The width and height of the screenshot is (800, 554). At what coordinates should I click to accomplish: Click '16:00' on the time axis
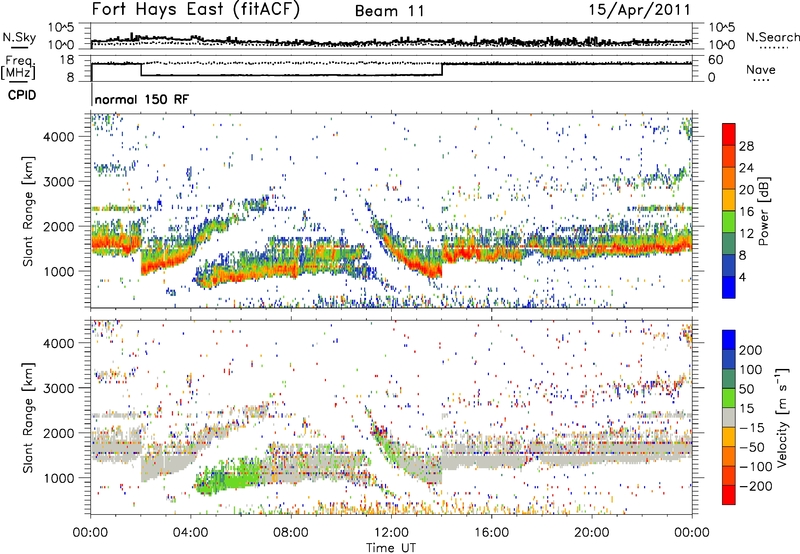click(x=491, y=533)
